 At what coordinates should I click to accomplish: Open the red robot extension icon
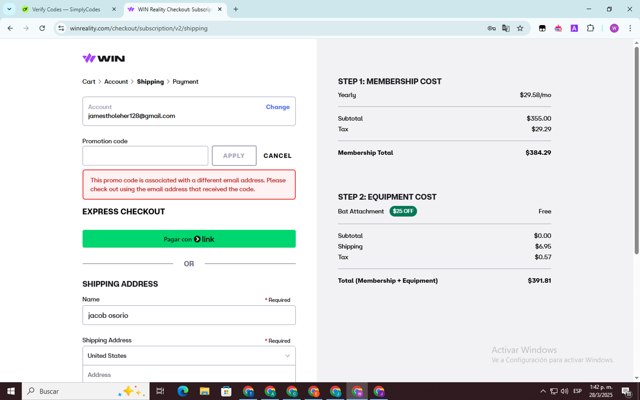(558, 28)
